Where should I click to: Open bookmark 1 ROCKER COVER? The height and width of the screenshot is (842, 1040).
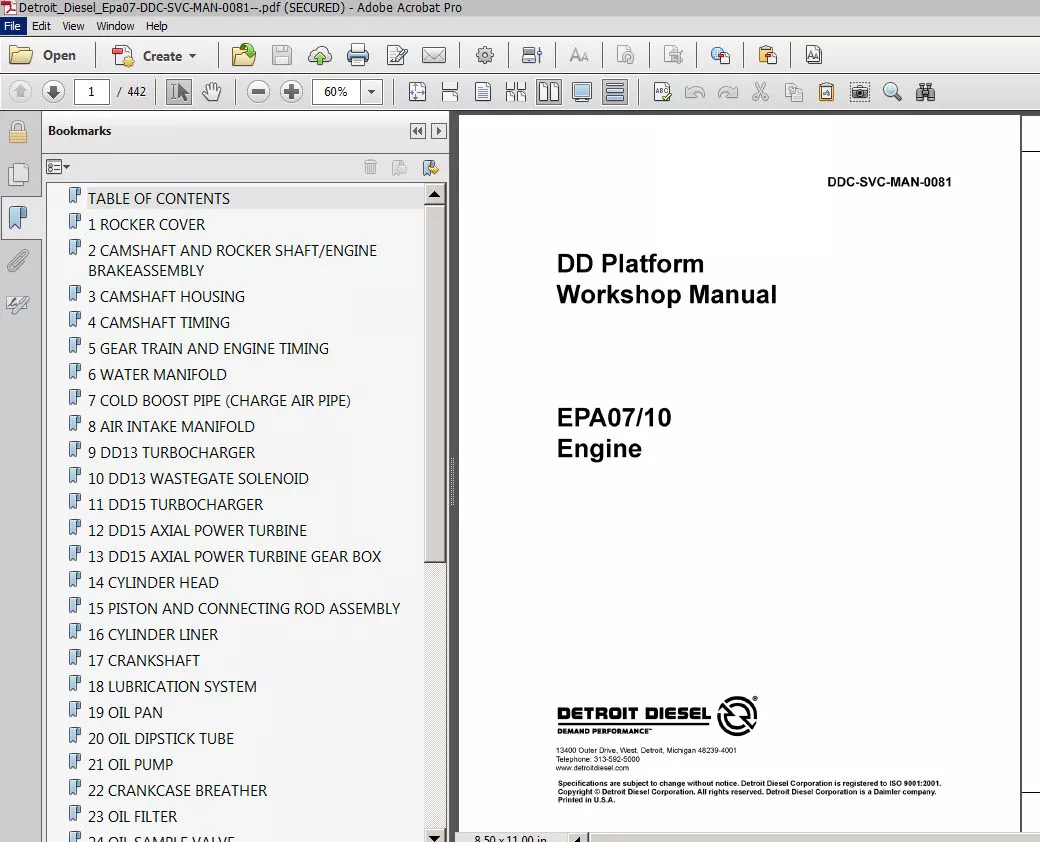[146, 224]
